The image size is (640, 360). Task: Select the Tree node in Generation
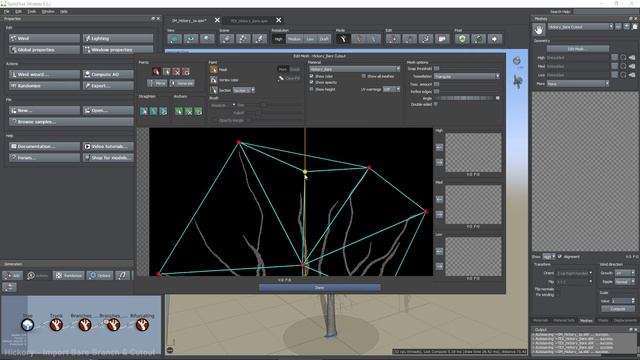click(27, 325)
